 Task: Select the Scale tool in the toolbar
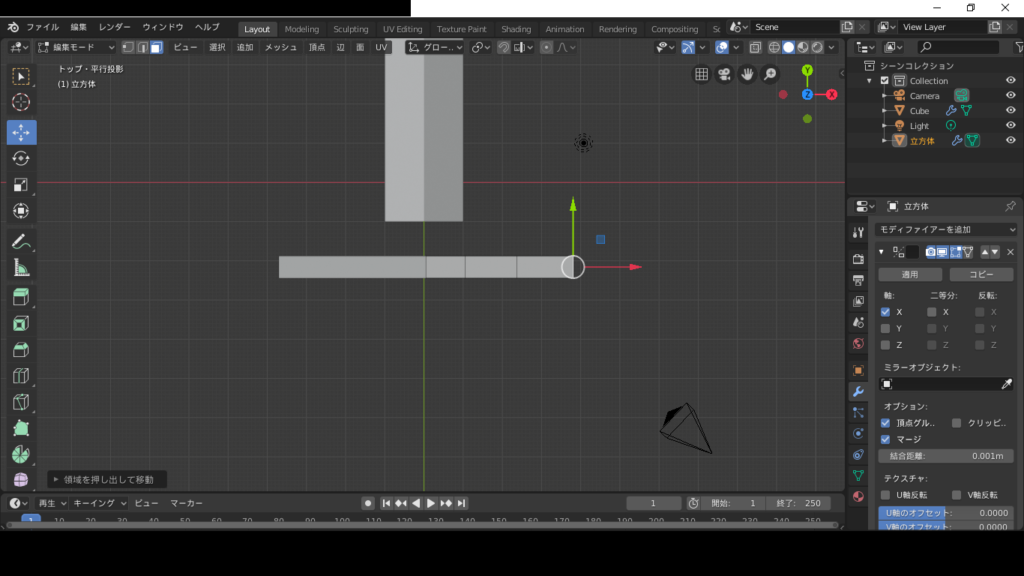pyautogui.click(x=21, y=184)
